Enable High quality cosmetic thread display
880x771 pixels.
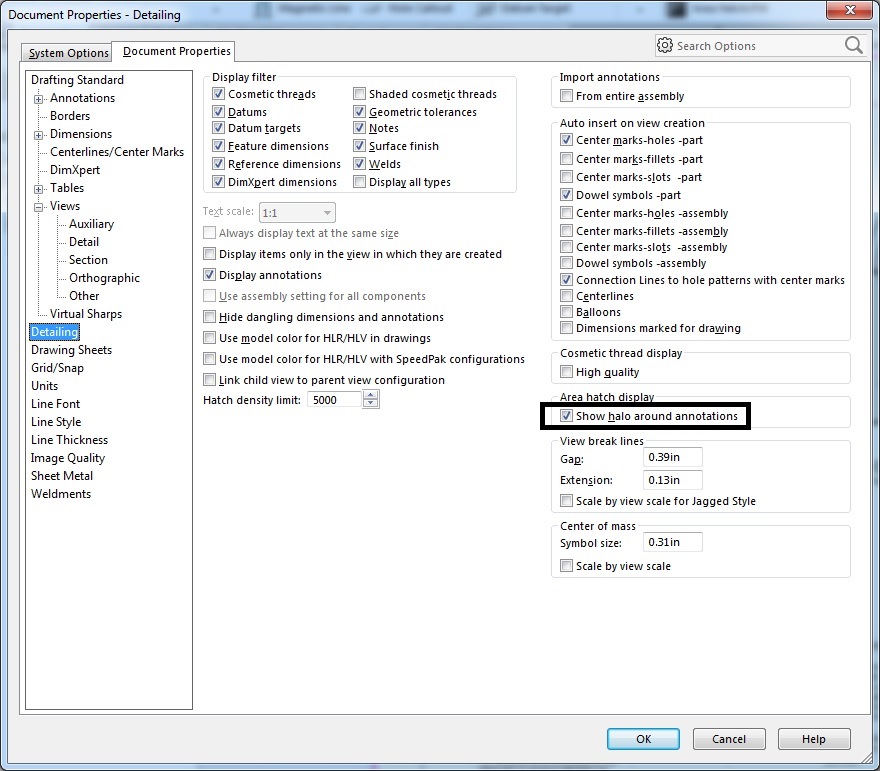point(567,372)
